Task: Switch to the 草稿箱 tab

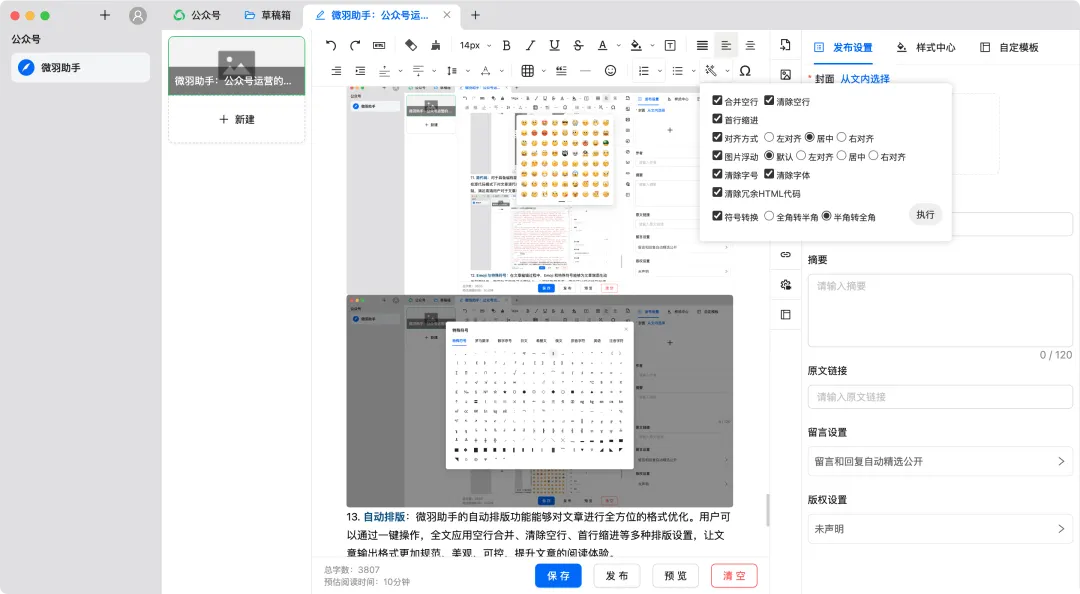Action: 268,15
